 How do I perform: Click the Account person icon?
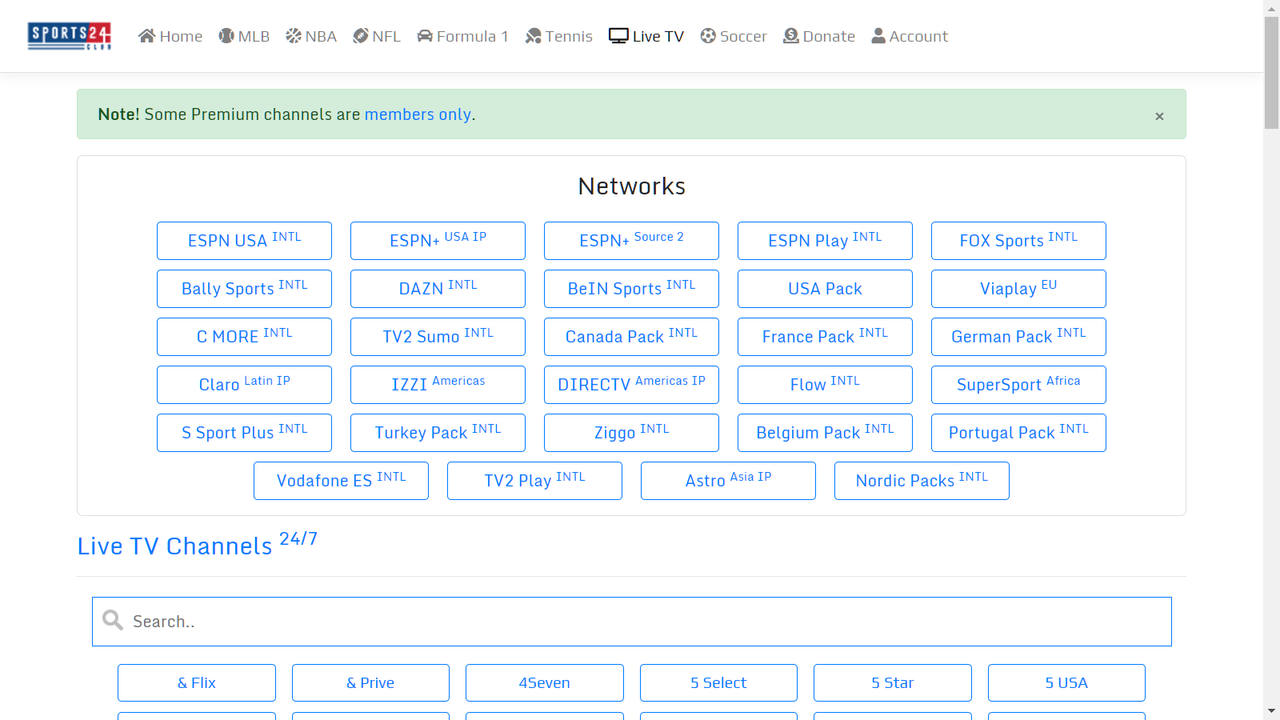point(878,36)
